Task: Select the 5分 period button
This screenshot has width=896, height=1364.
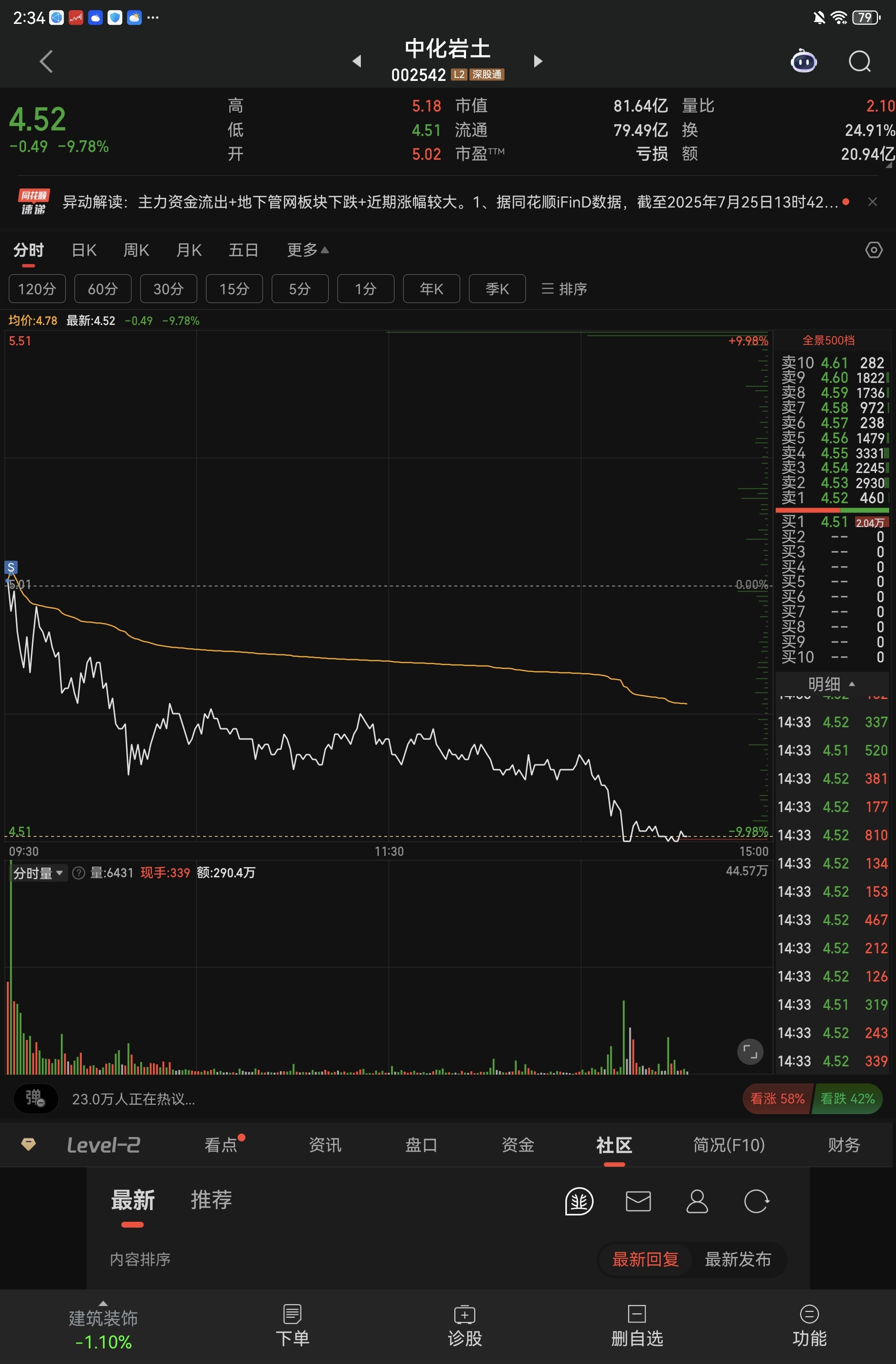Action: point(300,288)
